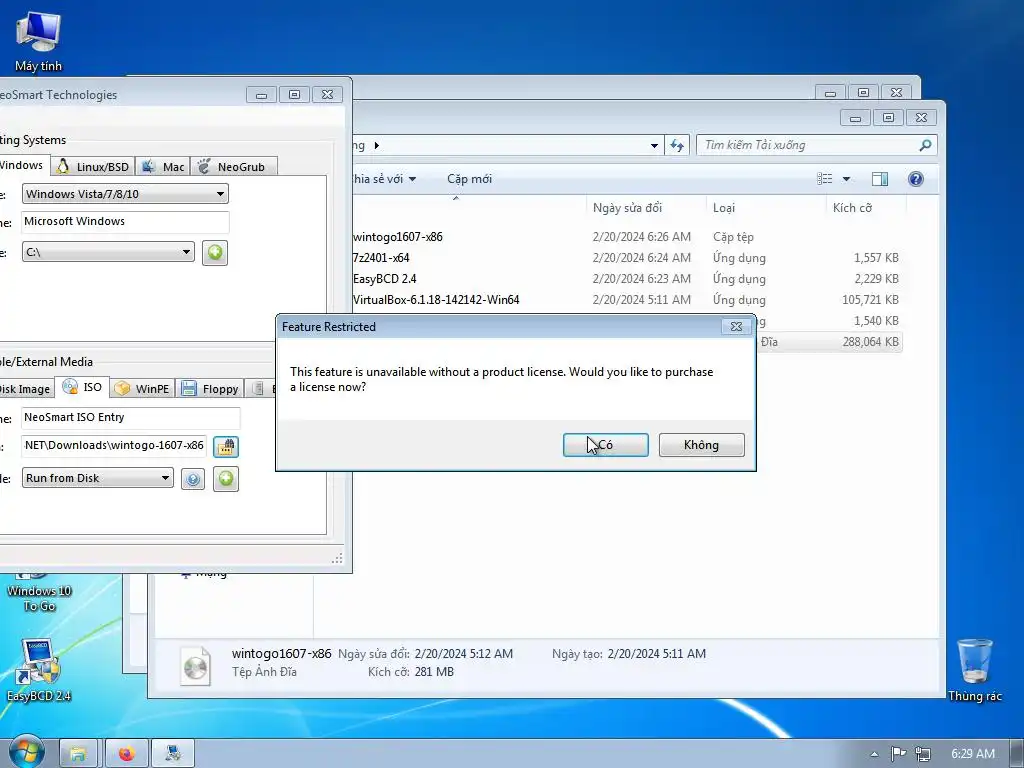Select the Floppy tab
The width and height of the screenshot is (1024, 768).
point(210,389)
